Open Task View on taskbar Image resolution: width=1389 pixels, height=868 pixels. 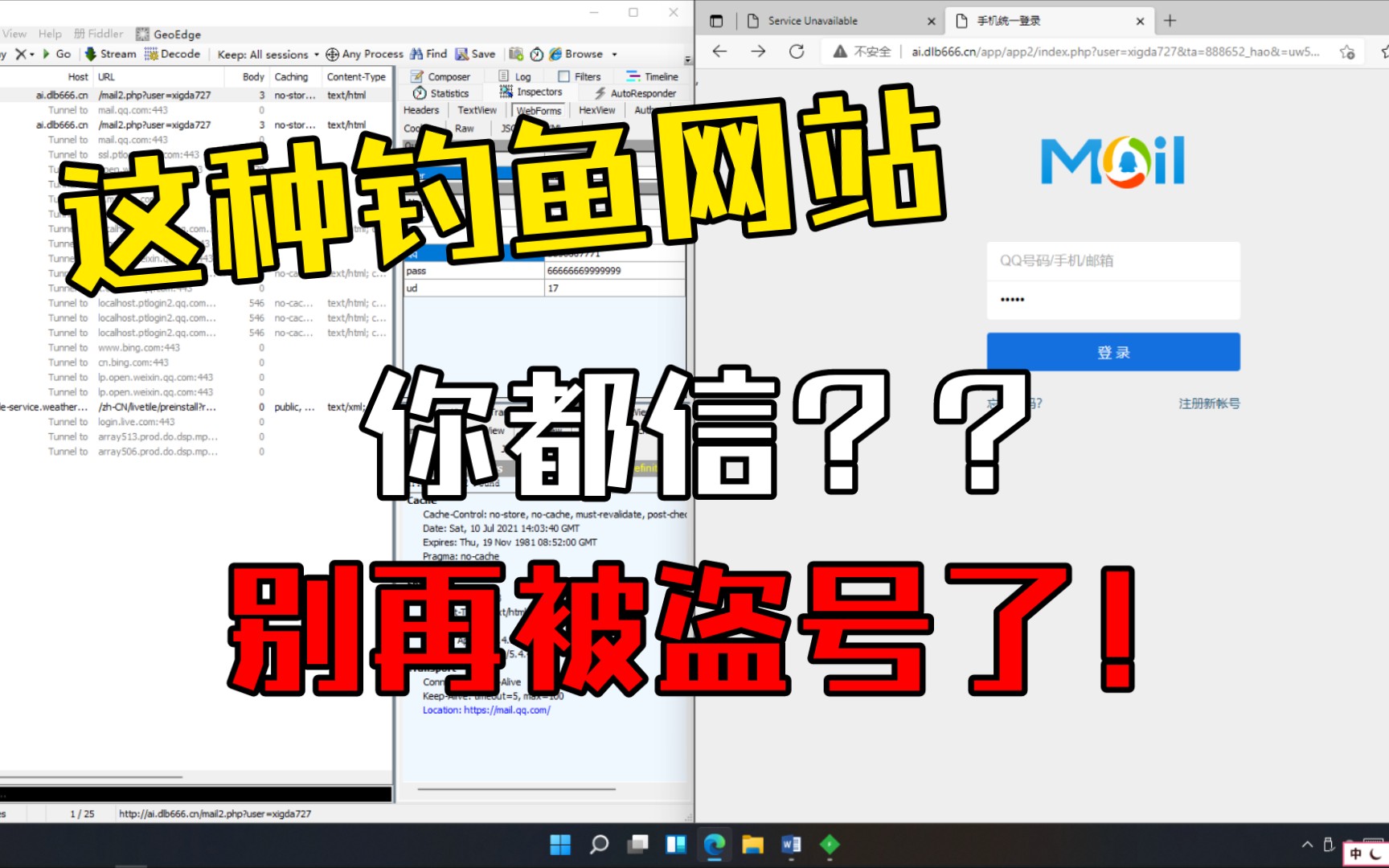click(x=638, y=845)
